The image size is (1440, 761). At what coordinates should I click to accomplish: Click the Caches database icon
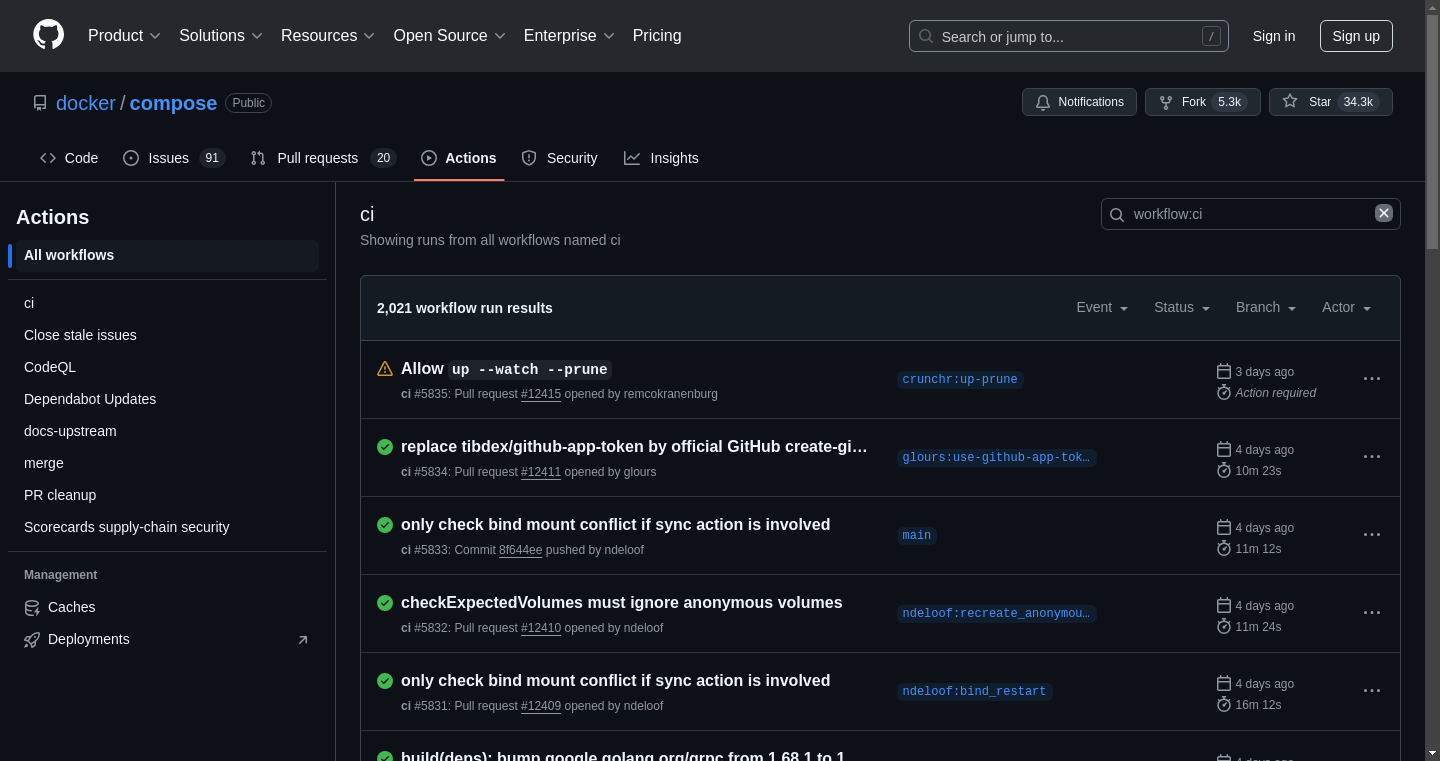[32, 607]
